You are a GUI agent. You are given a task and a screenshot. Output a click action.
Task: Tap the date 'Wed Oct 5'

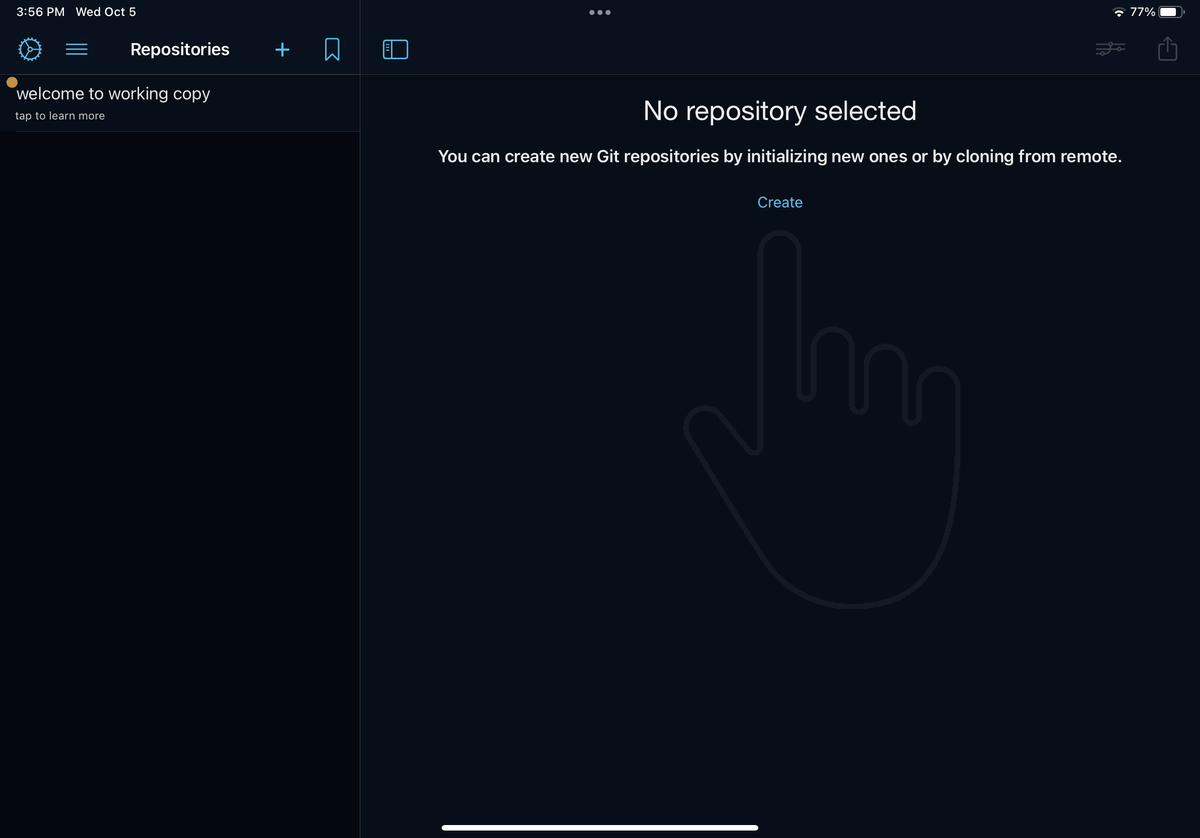tap(105, 12)
